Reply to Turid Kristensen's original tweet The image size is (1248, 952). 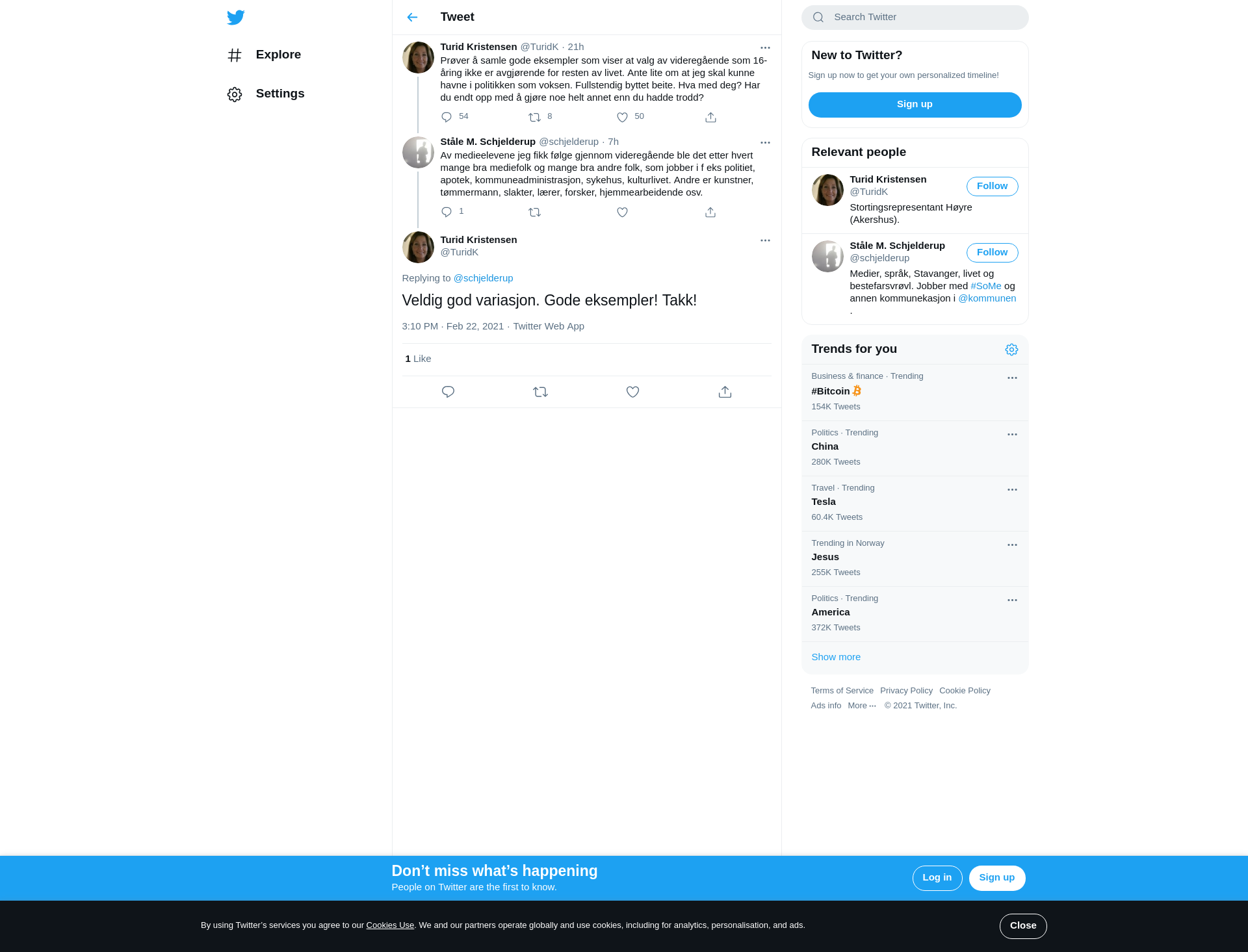[447, 117]
